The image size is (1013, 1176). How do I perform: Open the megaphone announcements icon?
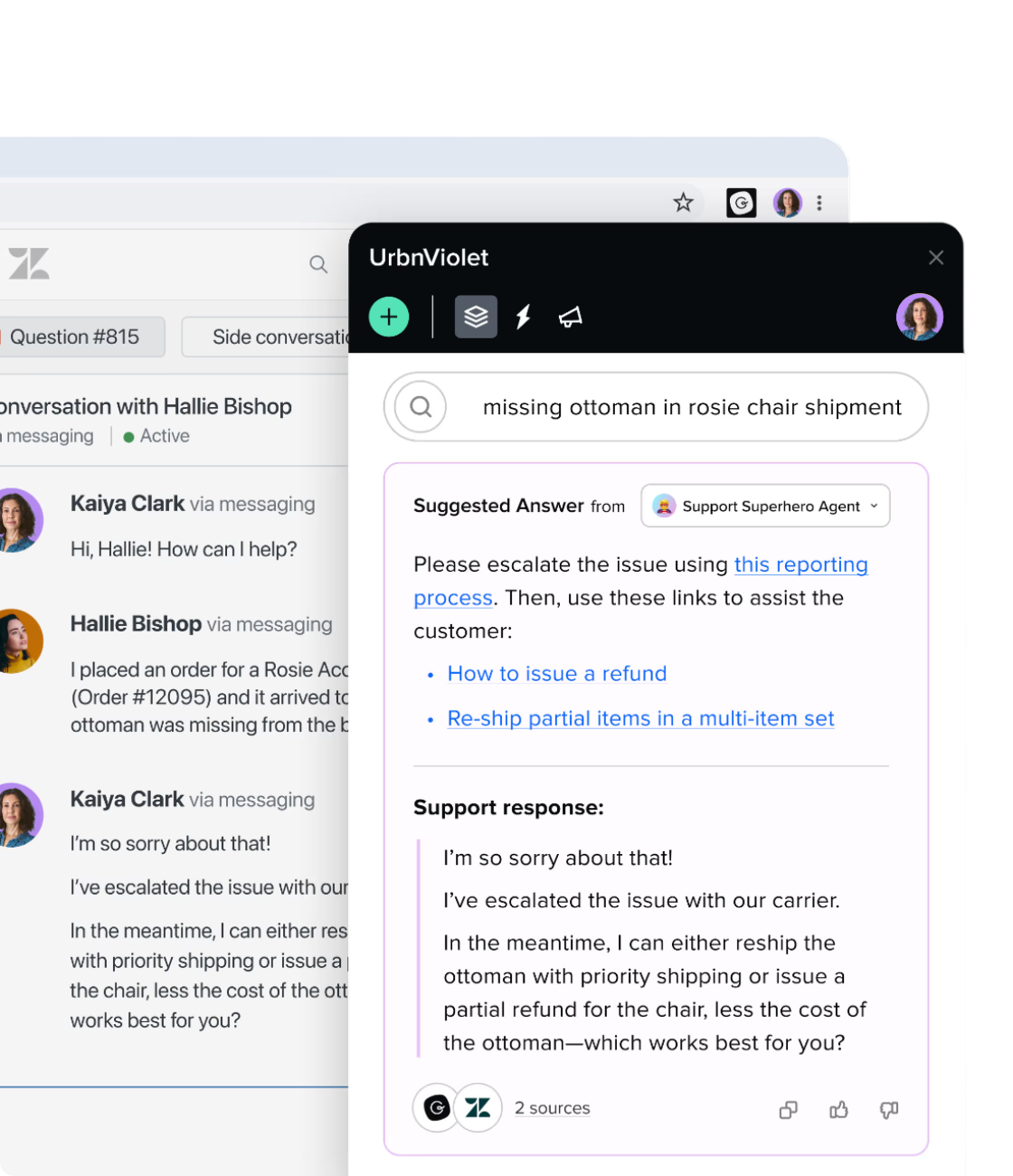tap(570, 318)
